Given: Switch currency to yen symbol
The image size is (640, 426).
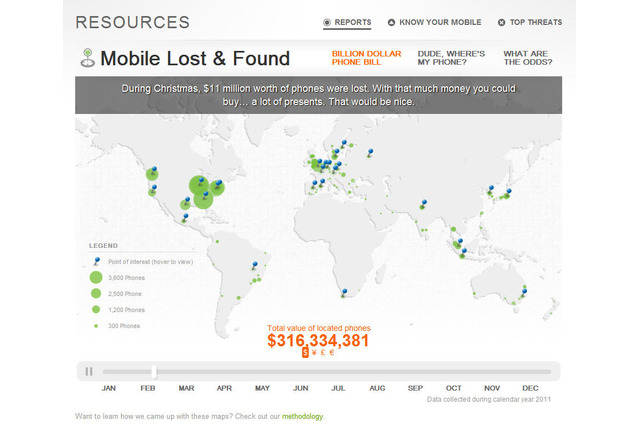Looking at the screenshot, I should click(x=315, y=353).
